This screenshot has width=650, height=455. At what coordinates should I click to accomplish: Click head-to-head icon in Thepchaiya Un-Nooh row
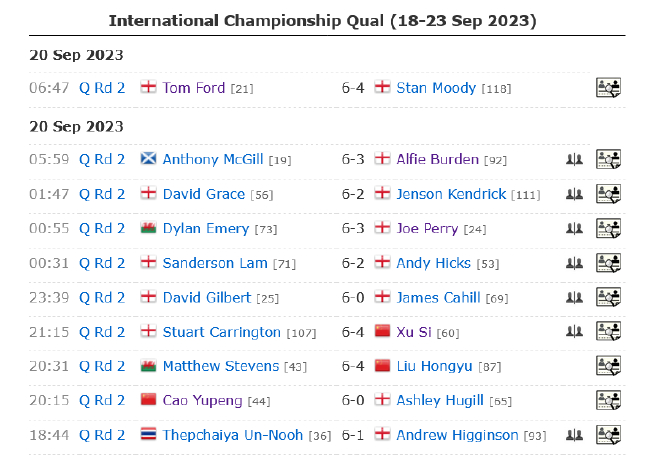(574, 435)
